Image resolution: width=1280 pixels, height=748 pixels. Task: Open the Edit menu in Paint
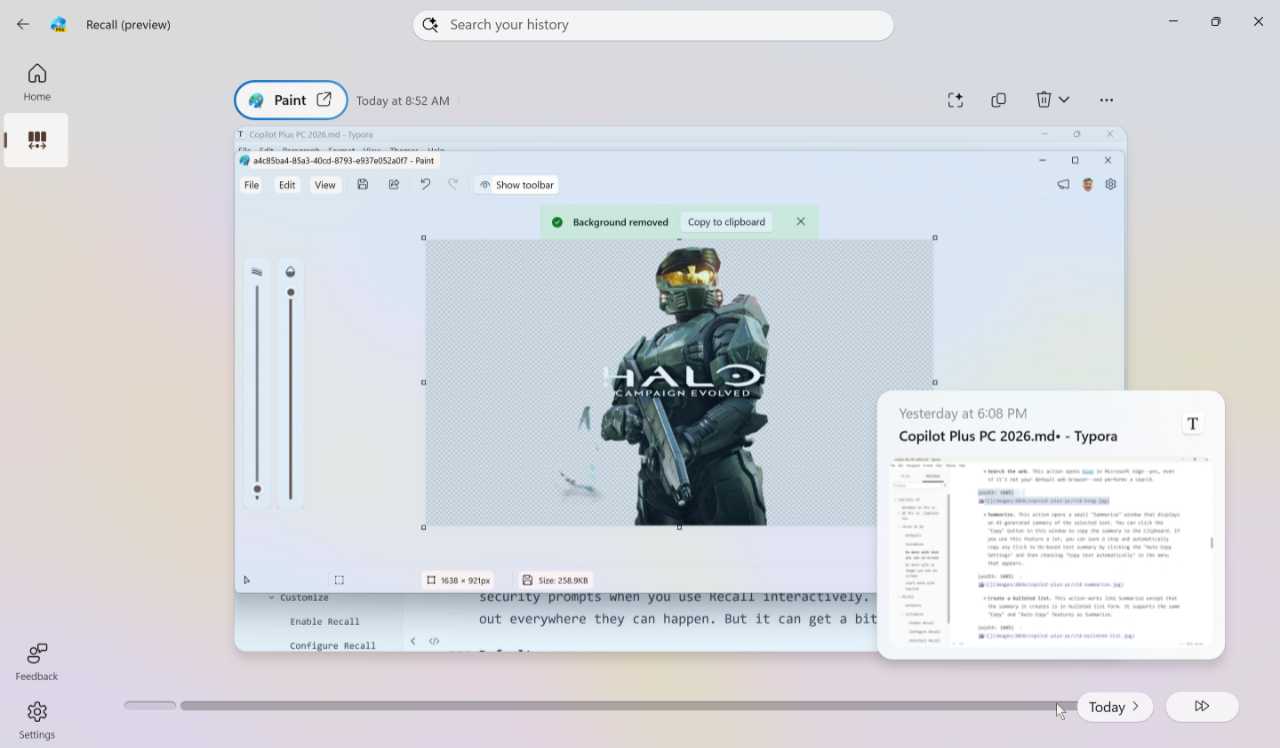click(287, 185)
